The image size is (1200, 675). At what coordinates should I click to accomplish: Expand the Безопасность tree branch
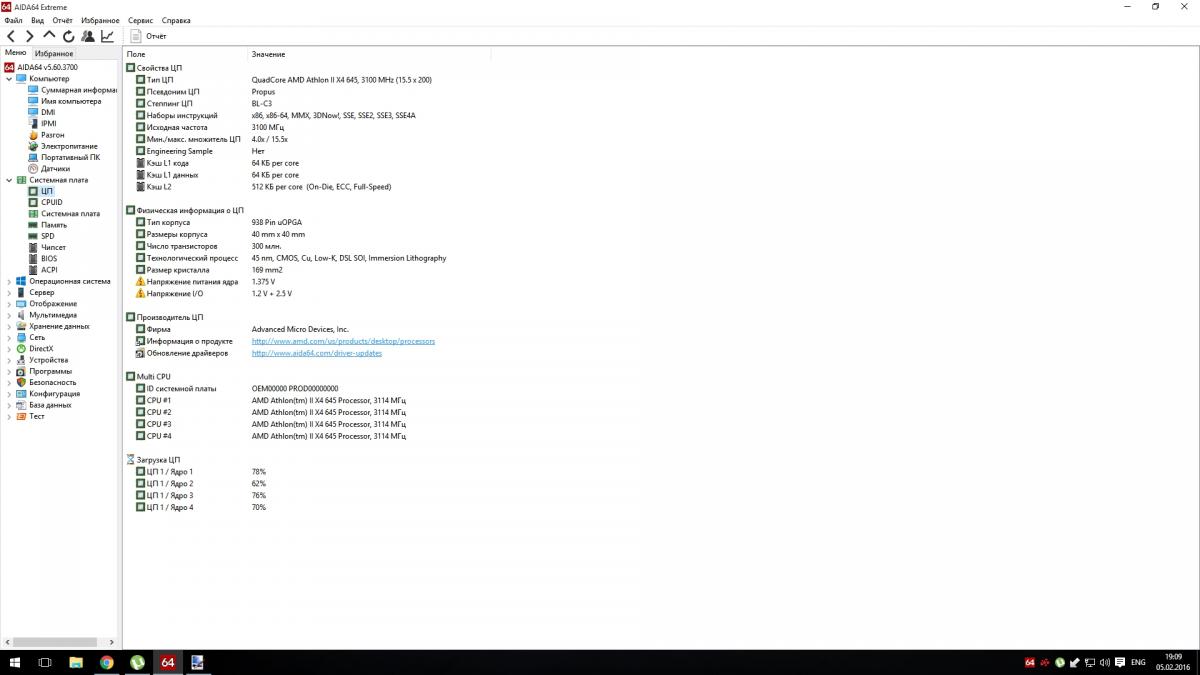point(9,382)
